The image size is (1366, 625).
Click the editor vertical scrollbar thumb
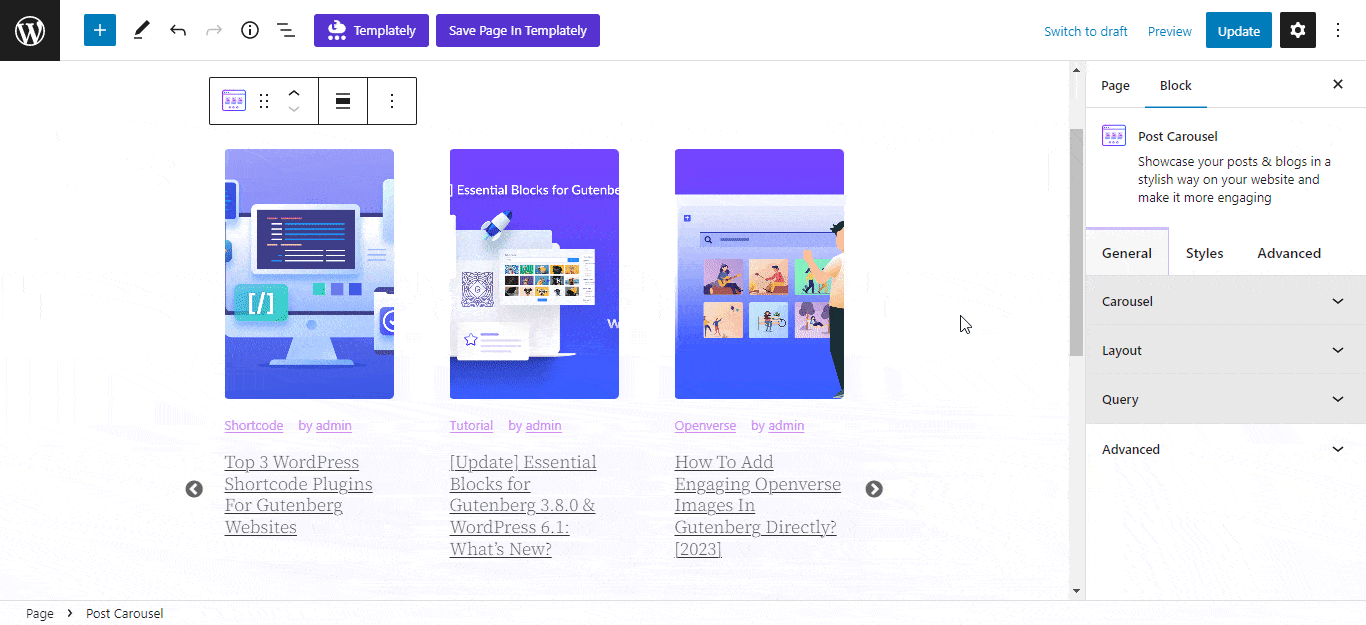coord(1077,242)
